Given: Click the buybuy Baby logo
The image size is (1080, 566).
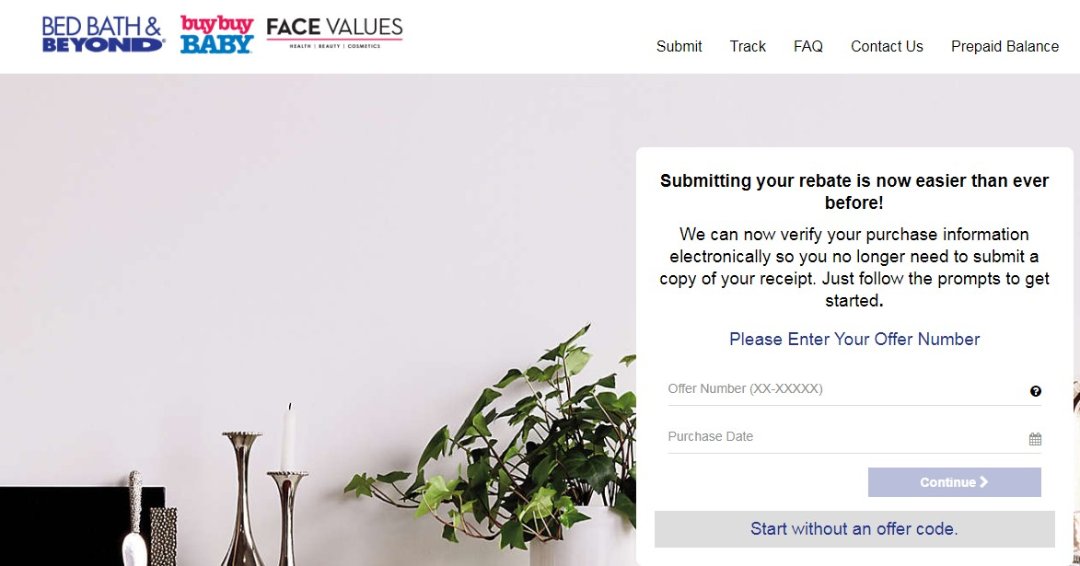Looking at the screenshot, I should coord(216,34).
